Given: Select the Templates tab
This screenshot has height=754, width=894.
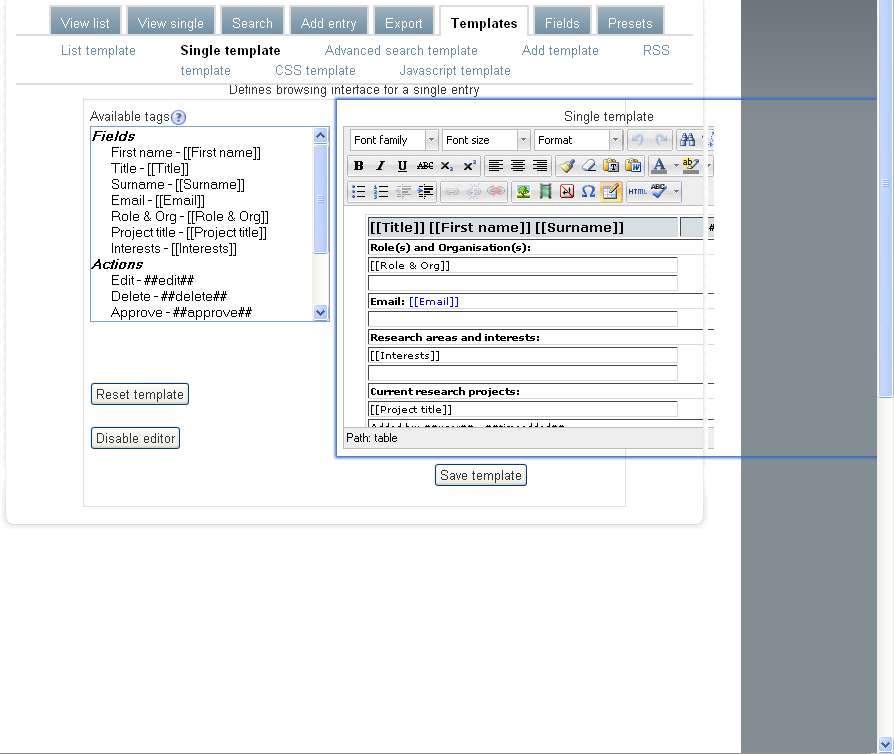Looking at the screenshot, I should (484, 23).
